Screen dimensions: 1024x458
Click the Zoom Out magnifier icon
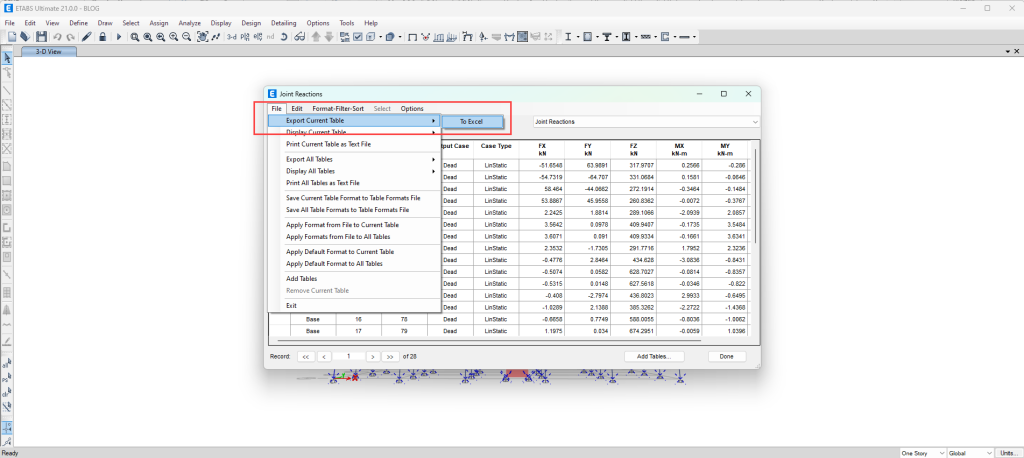(x=187, y=37)
